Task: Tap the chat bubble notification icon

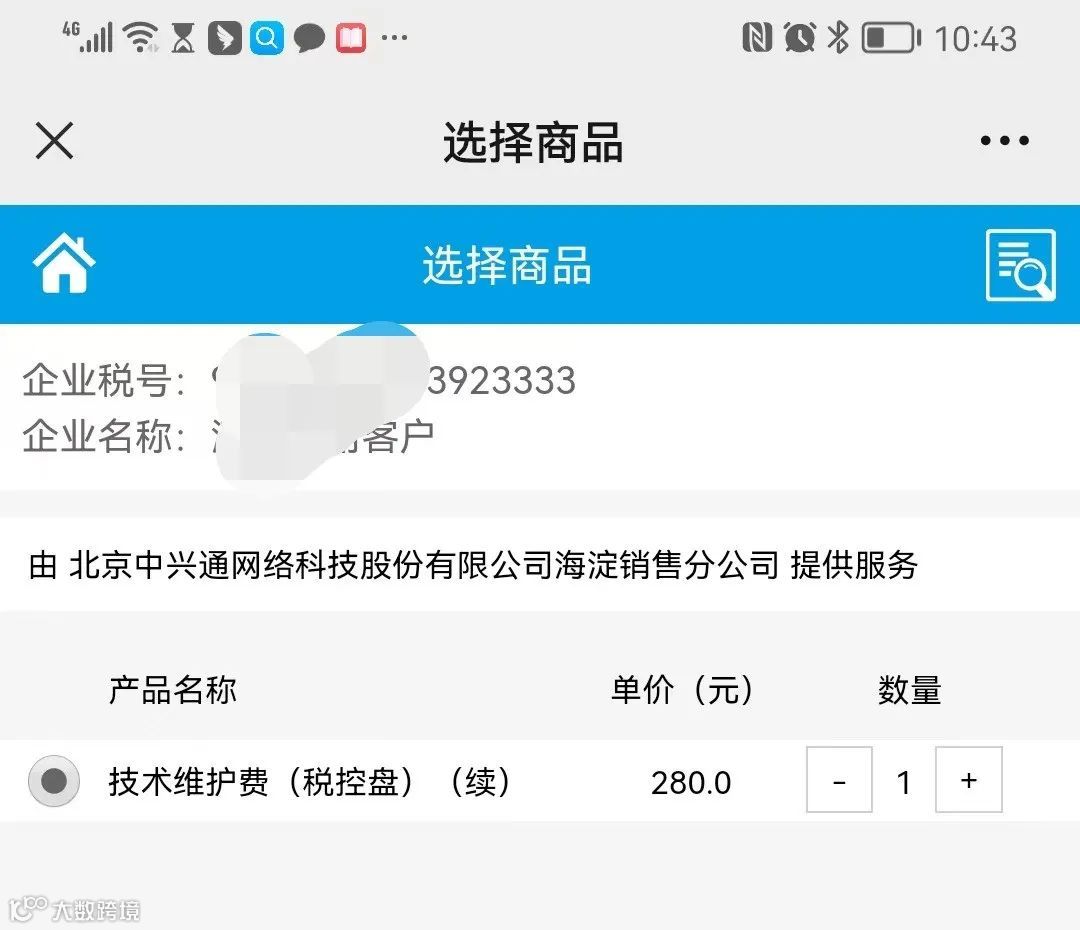Action: coord(309,38)
